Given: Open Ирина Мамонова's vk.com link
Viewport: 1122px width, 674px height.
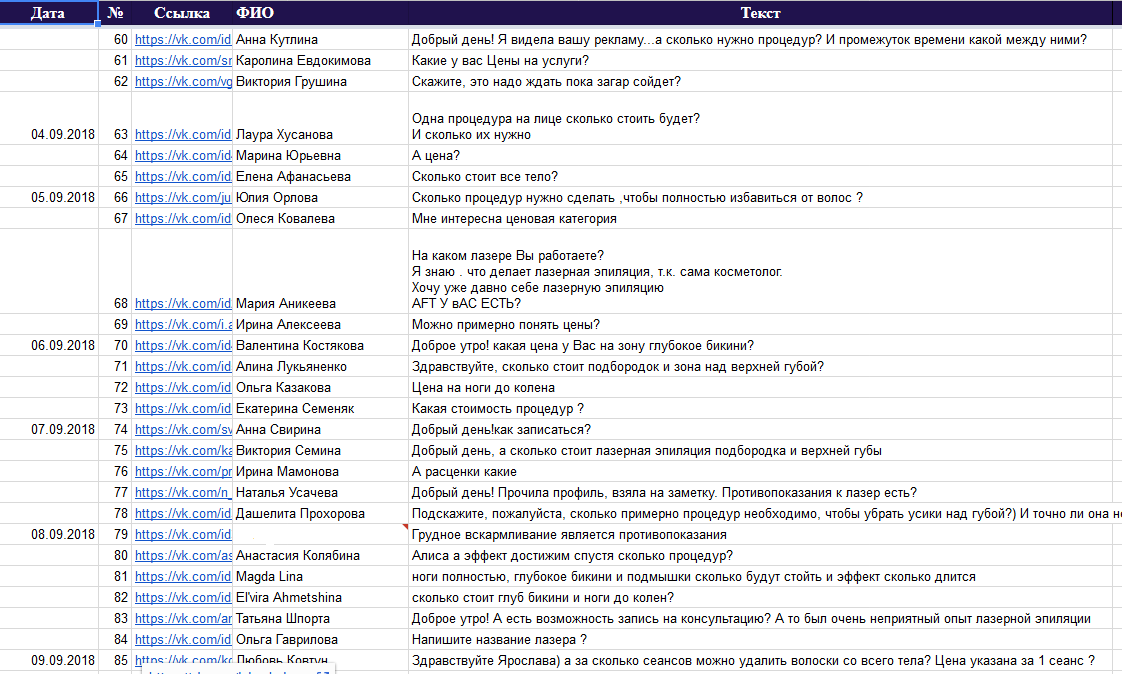Looking at the screenshot, I should [182, 472].
